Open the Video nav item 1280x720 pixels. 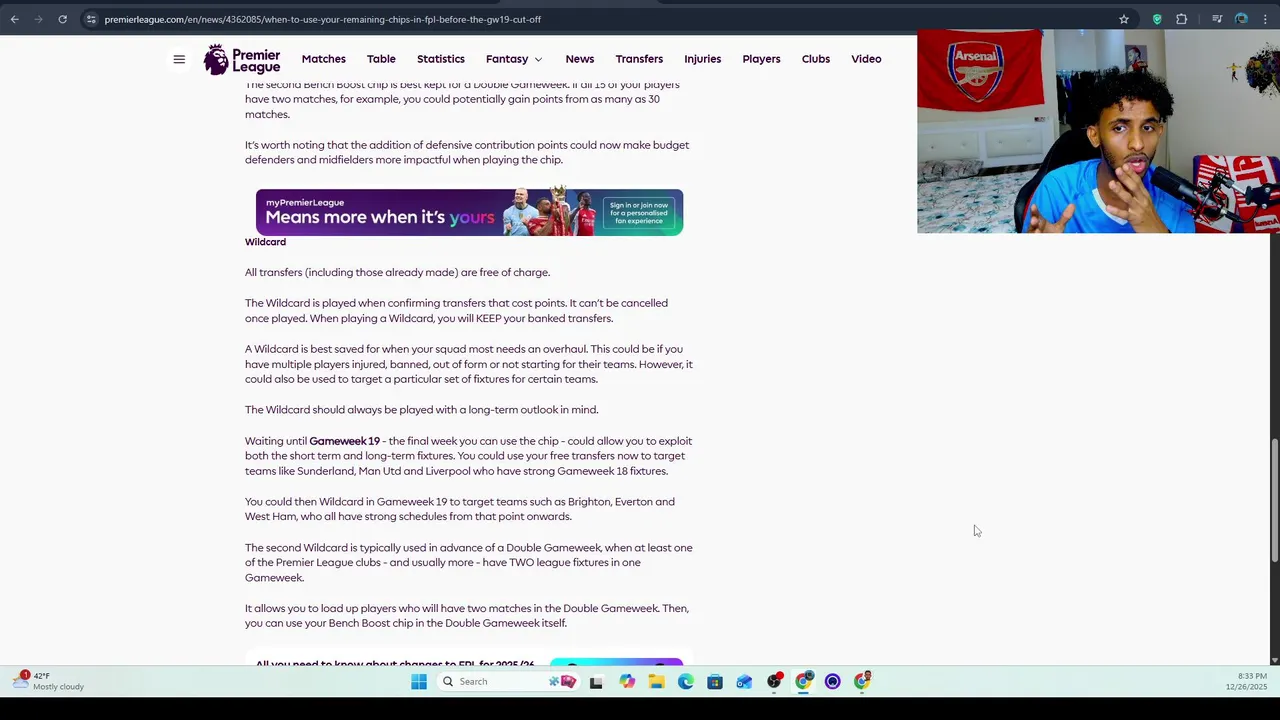pyautogui.click(x=866, y=59)
